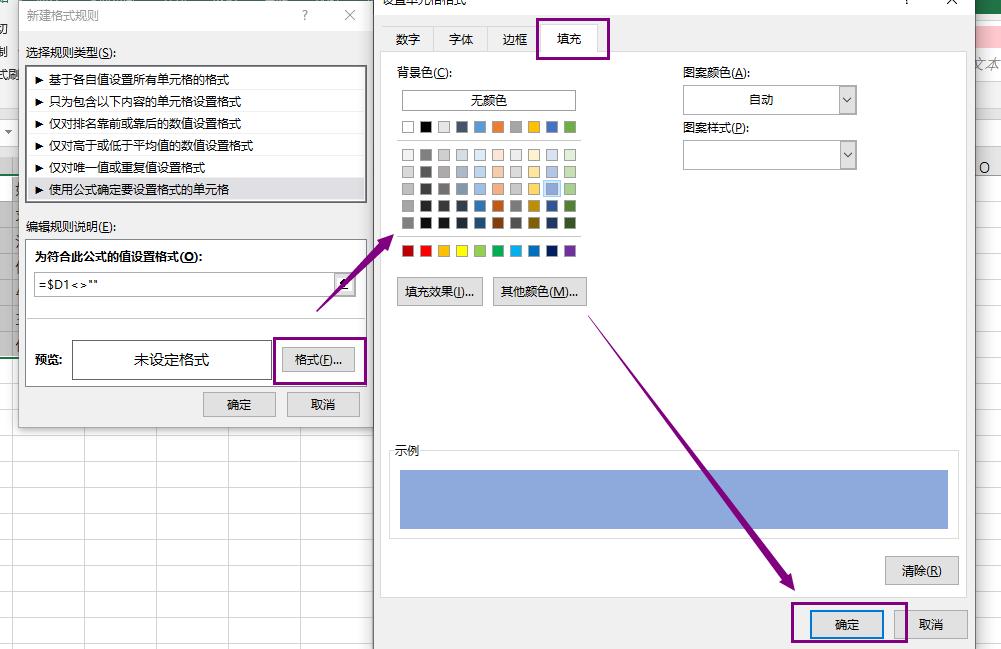Open 填充效果 dialog
Viewport: 1001px width, 649px height.
tap(438, 291)
